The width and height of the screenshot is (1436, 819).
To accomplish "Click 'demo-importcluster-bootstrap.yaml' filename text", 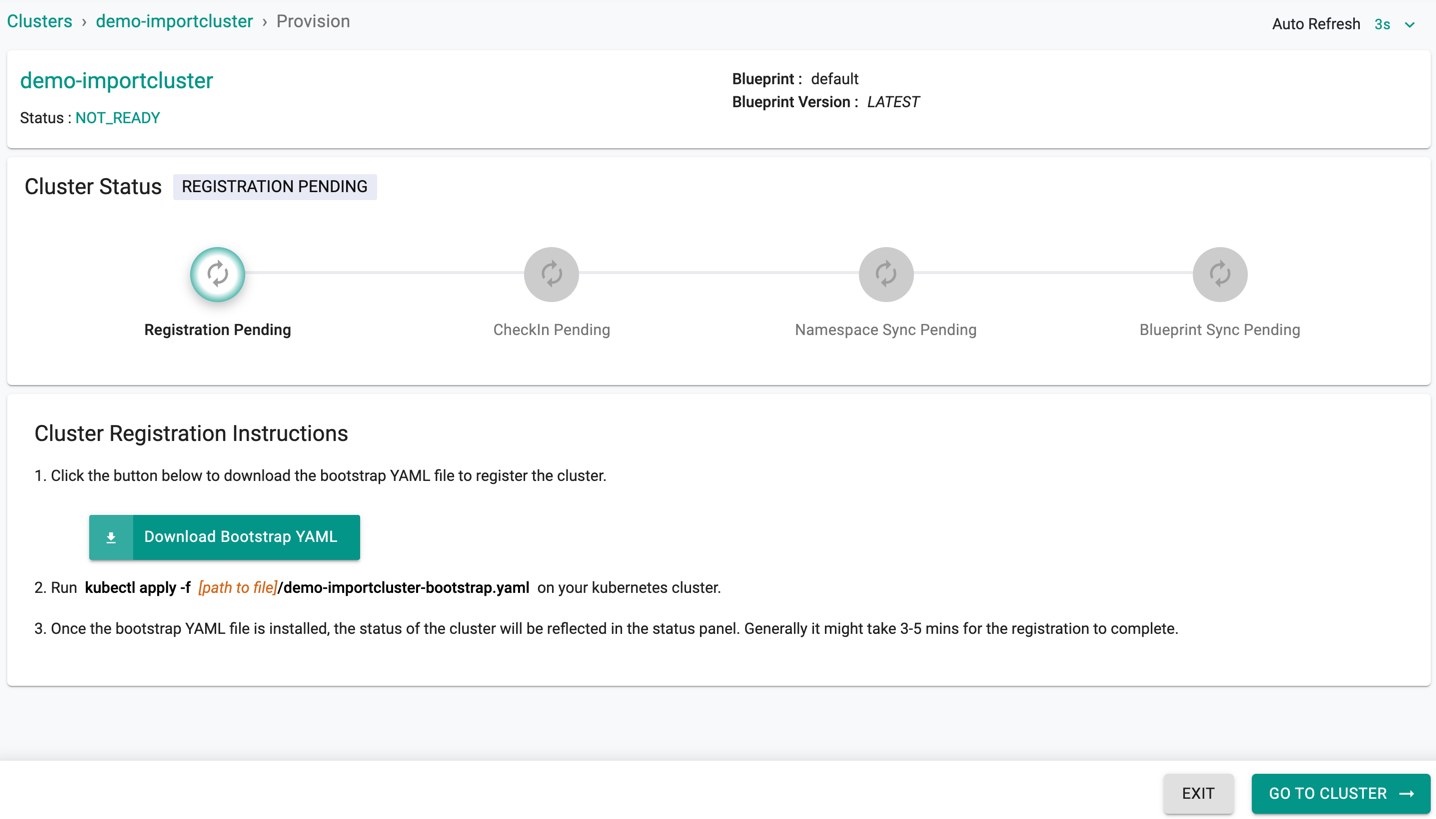I will tap(404, 588).
